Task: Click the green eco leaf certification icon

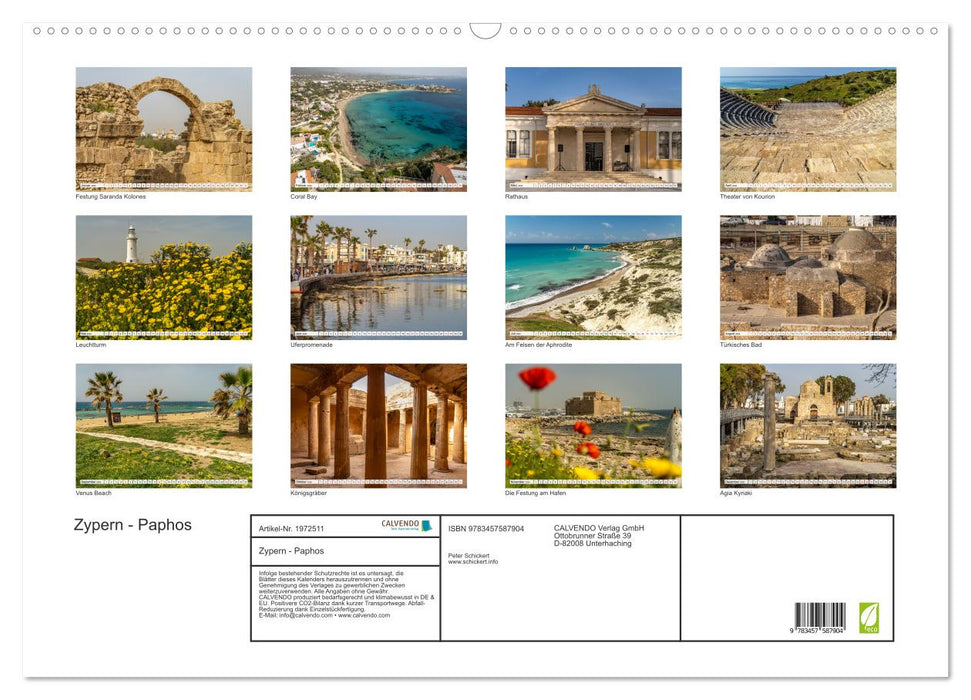Action: point(869,618)
